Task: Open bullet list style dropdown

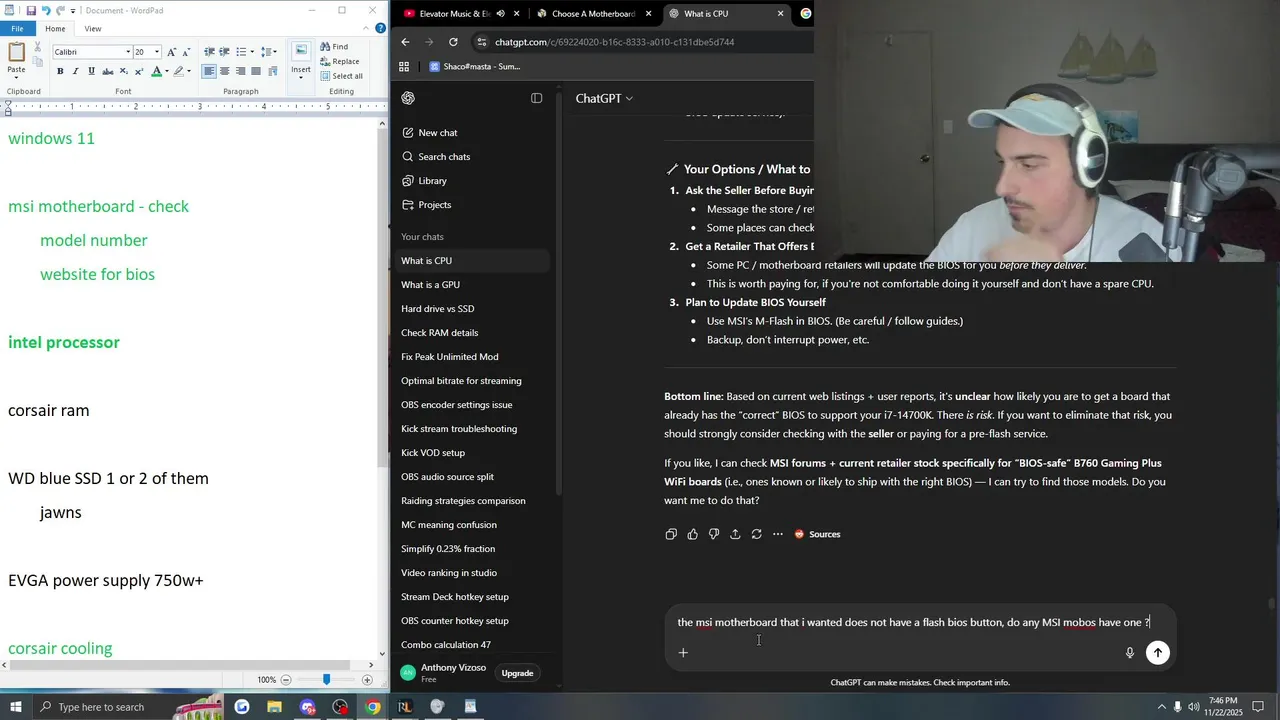Action: [252, 51]
